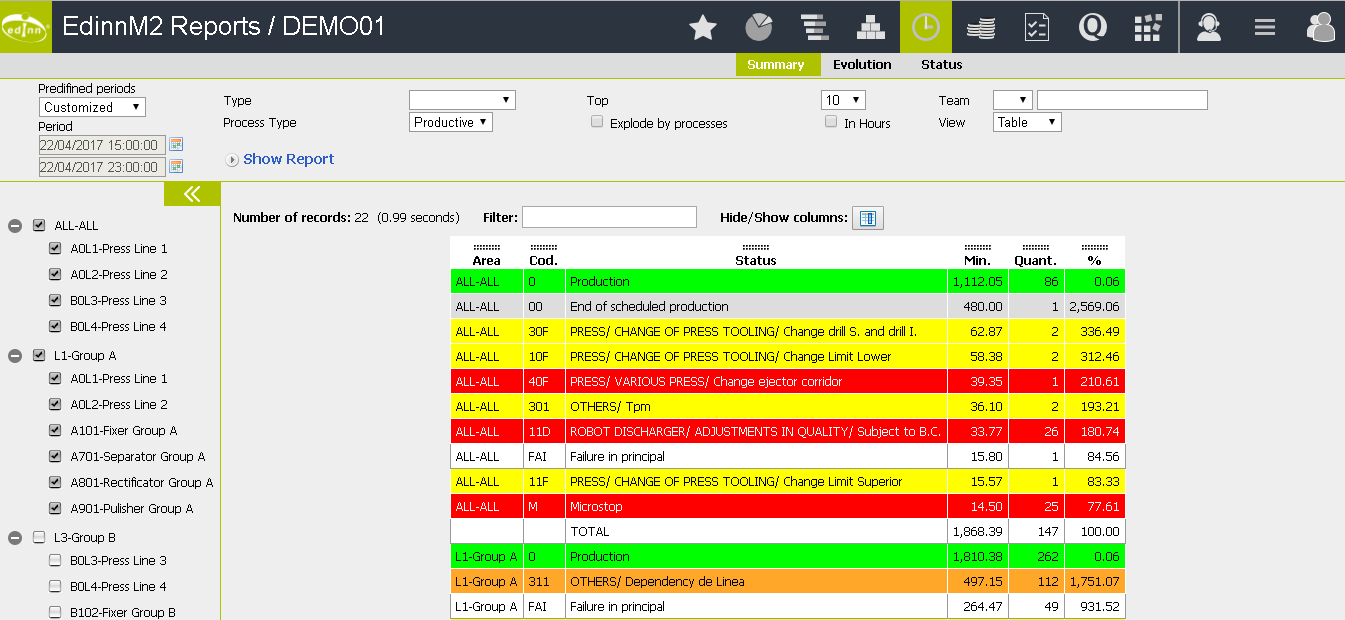The height and width of the screenshot is (620, 1345).
Task: Open the favorites star icon
Action: [703, 27]
